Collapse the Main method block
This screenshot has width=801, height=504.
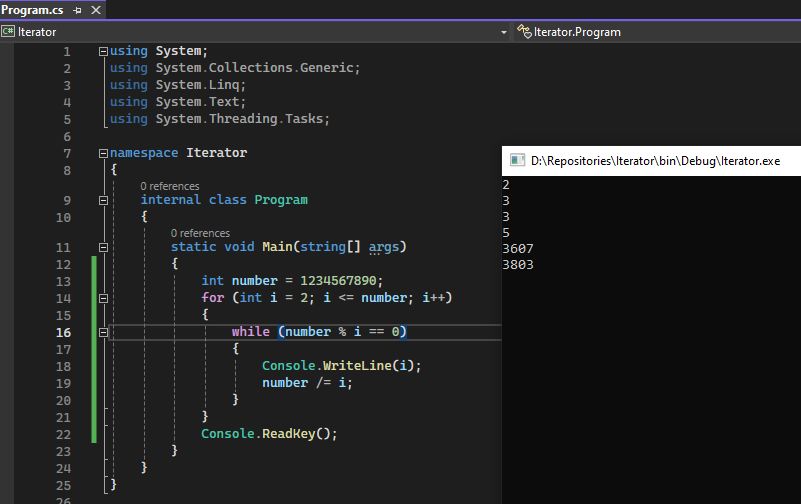pos(103,247)
